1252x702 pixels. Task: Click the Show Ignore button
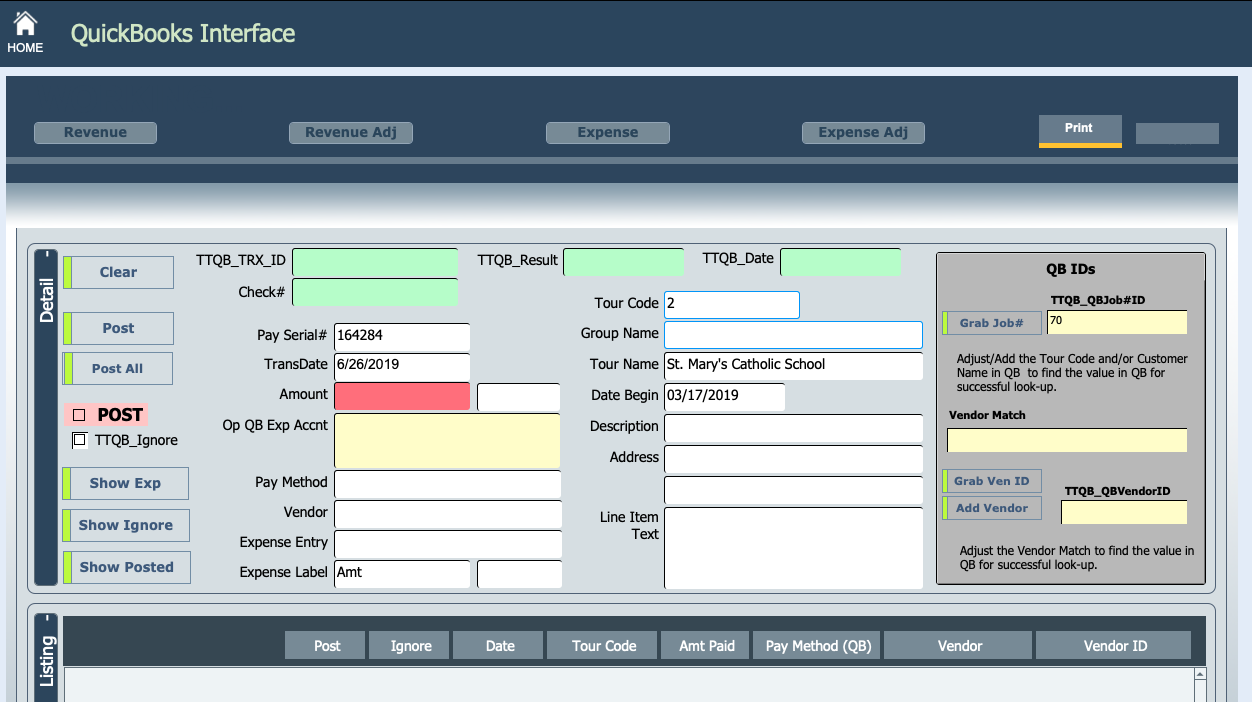coord(125,525)
